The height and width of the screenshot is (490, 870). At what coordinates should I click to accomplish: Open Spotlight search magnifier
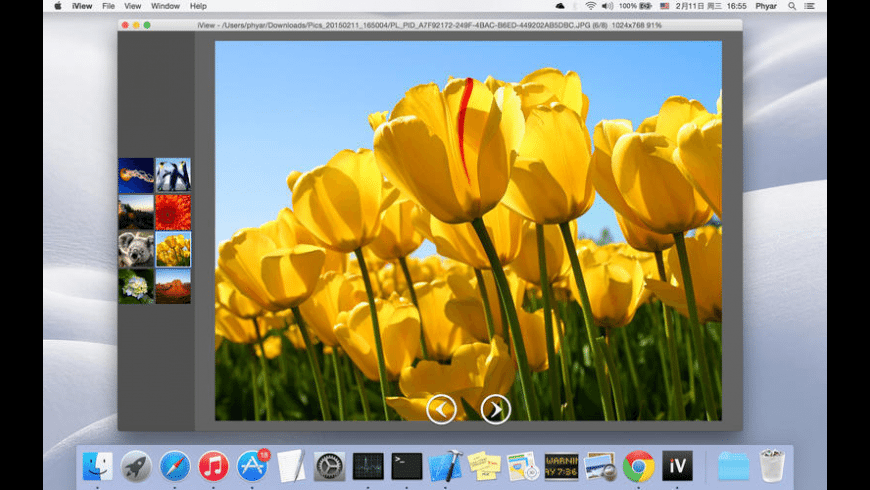pyautogui.click(x=792, y=6)
